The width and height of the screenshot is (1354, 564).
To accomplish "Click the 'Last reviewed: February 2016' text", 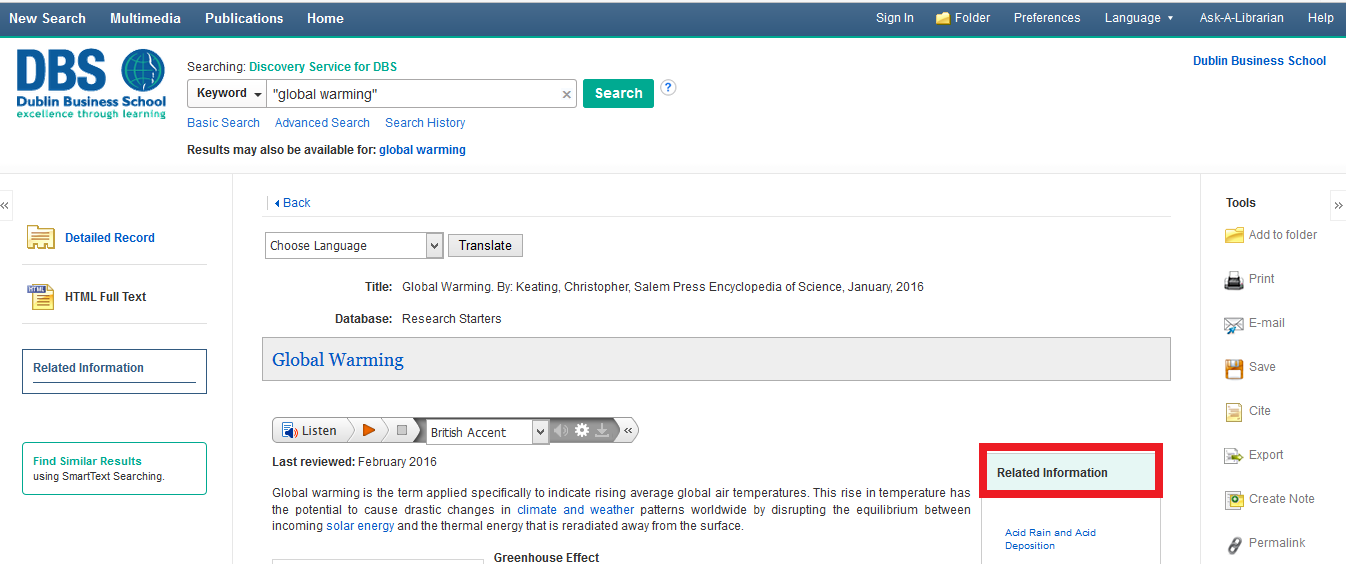I will [354, 462].
